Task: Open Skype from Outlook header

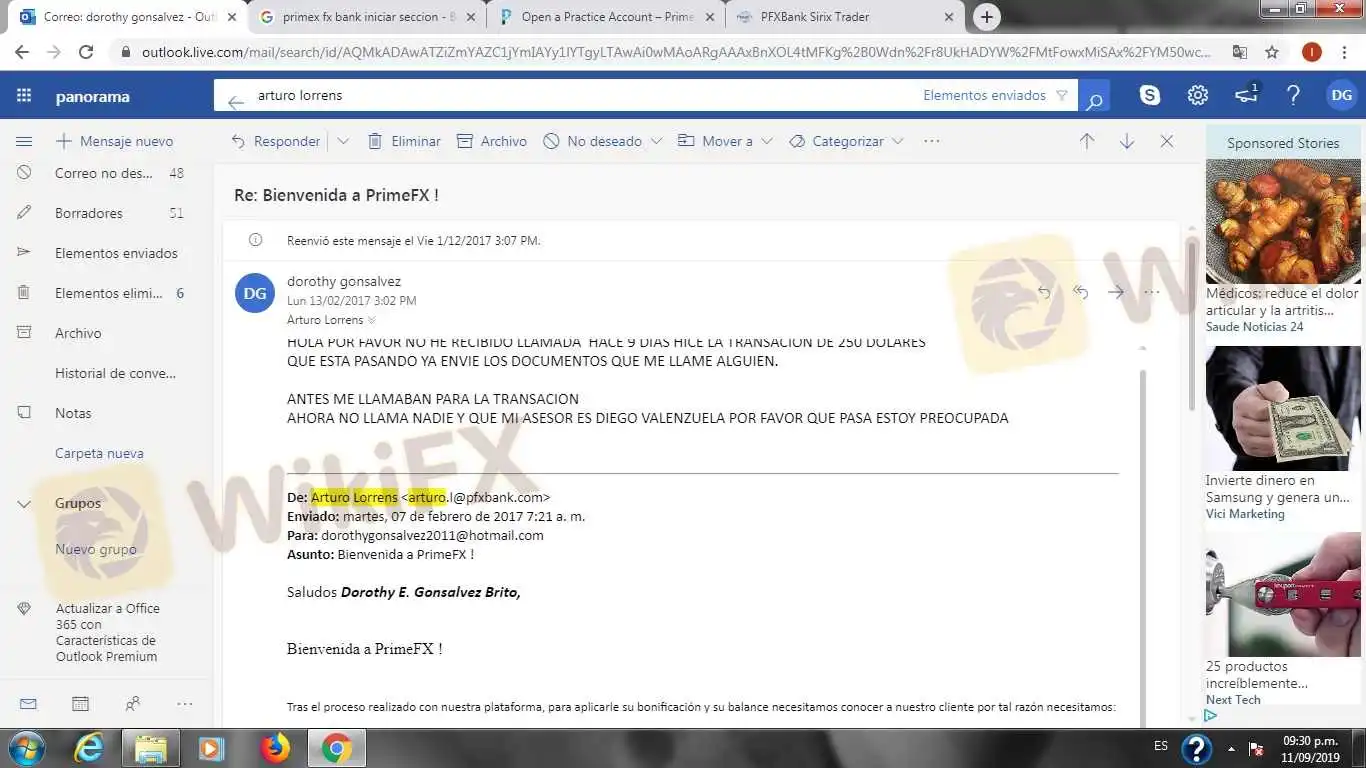Action: 1150,96
